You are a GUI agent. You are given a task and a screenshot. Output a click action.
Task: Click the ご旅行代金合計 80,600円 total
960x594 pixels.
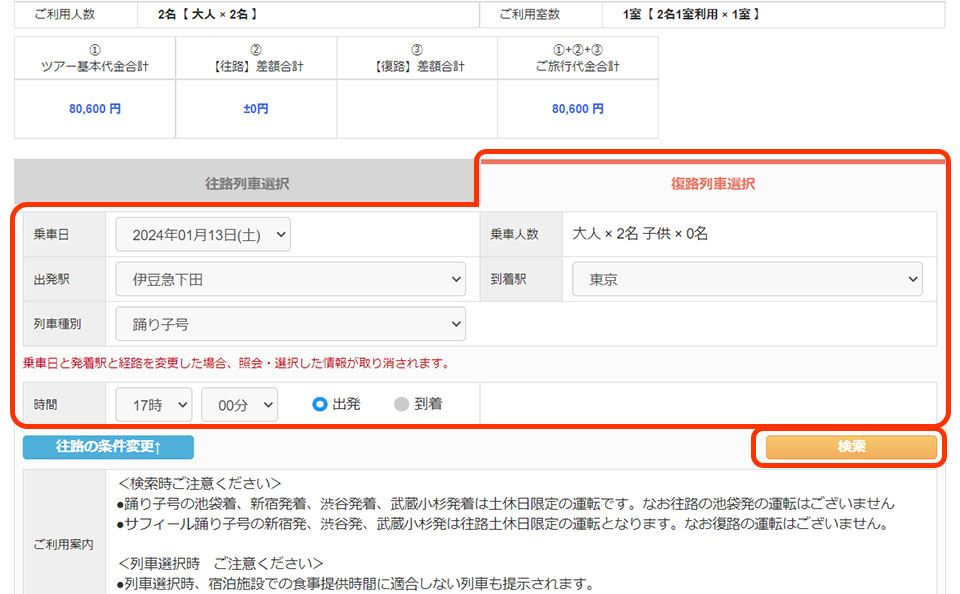pyautogui.click(x=578, y=109)
